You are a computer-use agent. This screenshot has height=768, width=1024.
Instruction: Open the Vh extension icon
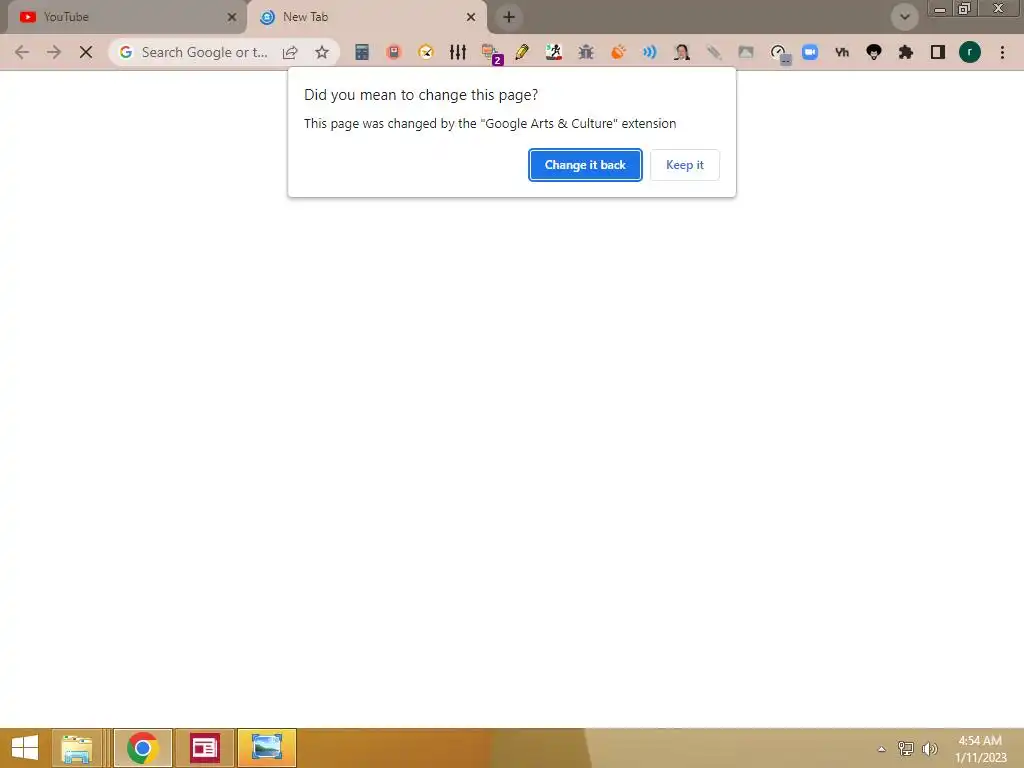(x=842, y=52)
